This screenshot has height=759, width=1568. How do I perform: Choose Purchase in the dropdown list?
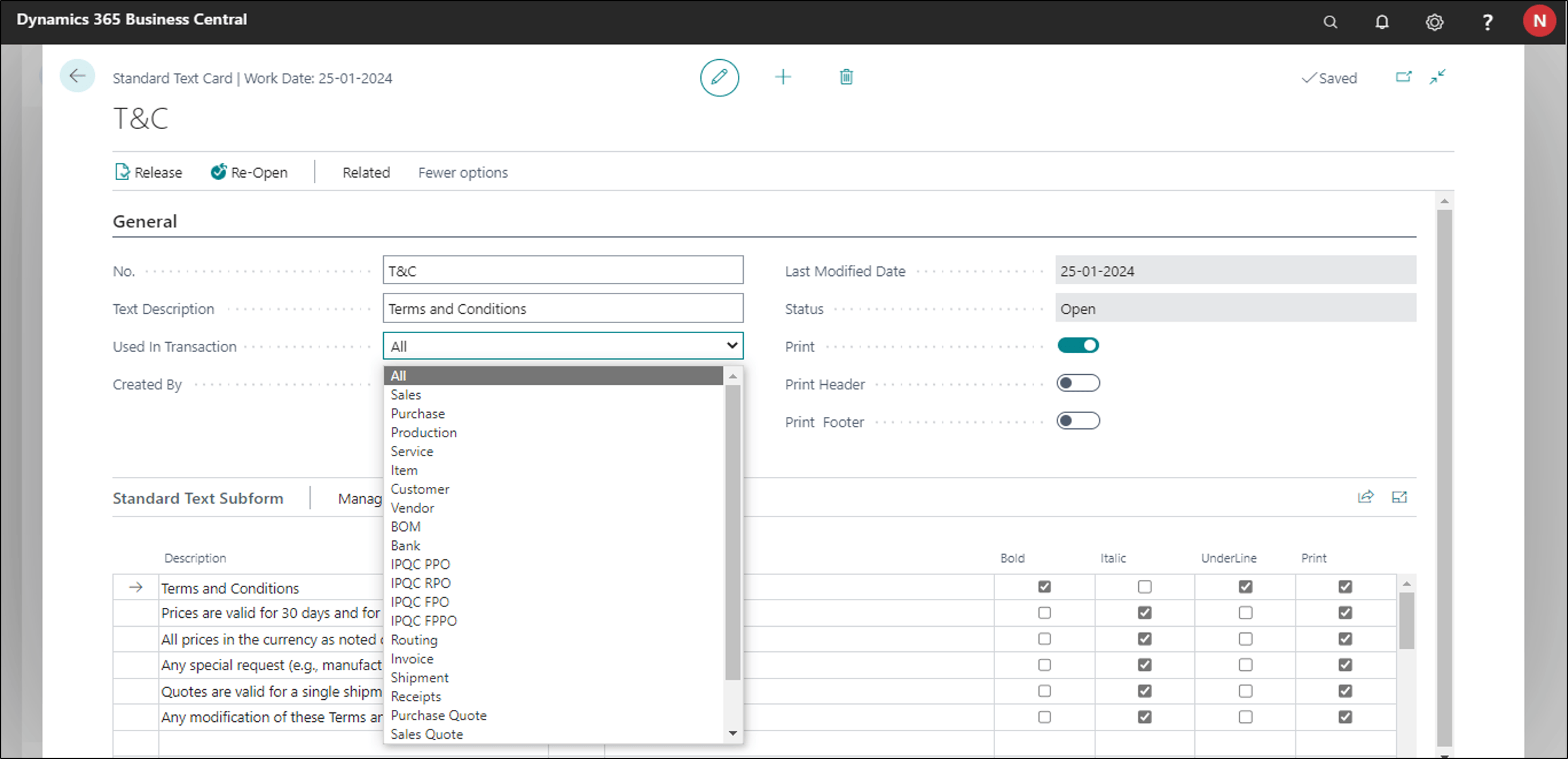553,414
